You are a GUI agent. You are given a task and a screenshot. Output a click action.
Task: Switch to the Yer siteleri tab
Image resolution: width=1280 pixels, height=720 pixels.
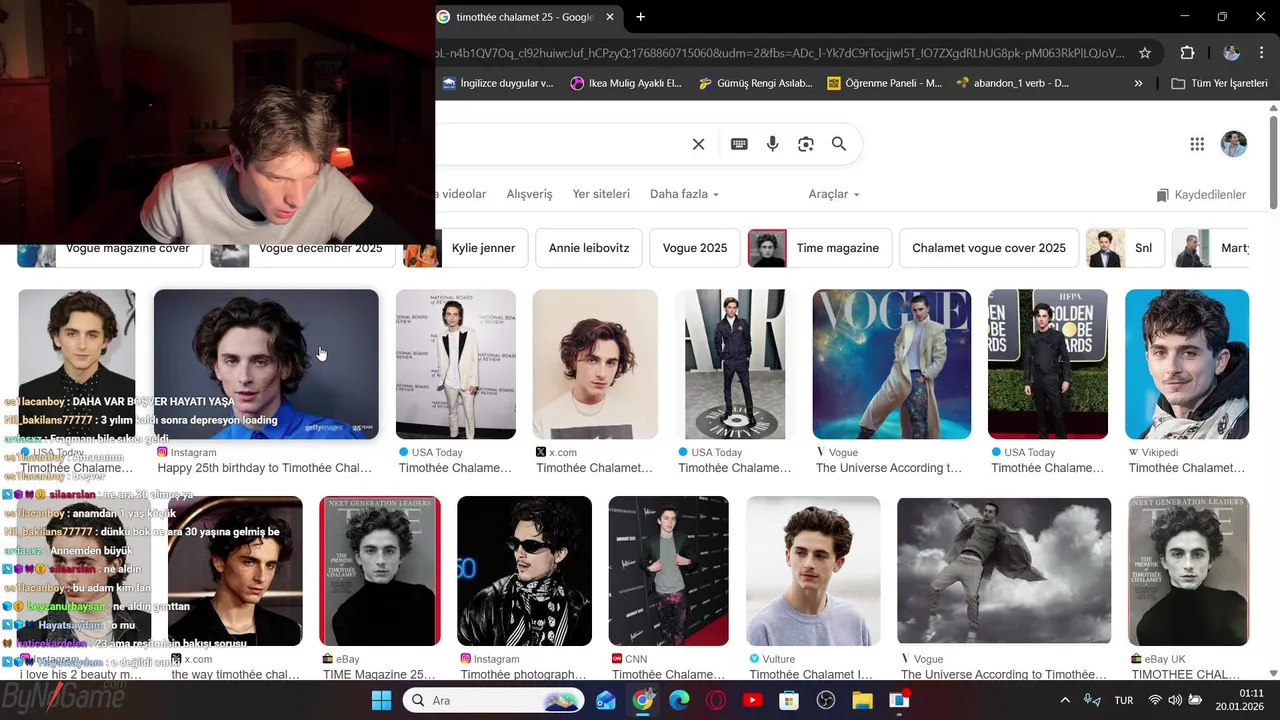point(601,194)
